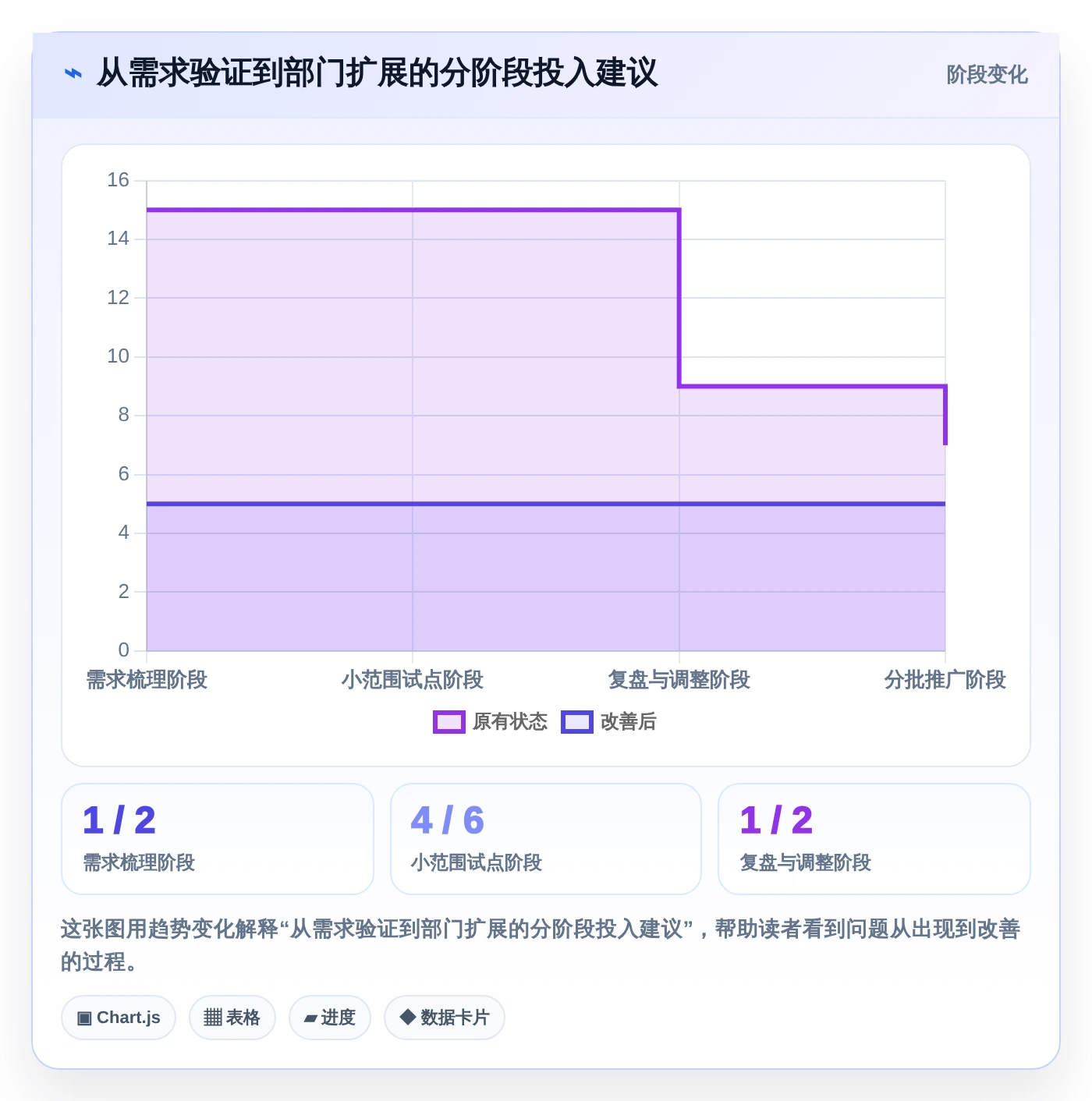The height and width of the screenshot is (1101, 1092).
Task: Click the 小范围试点阶段 x-axis label
Action: pos(413,680)
